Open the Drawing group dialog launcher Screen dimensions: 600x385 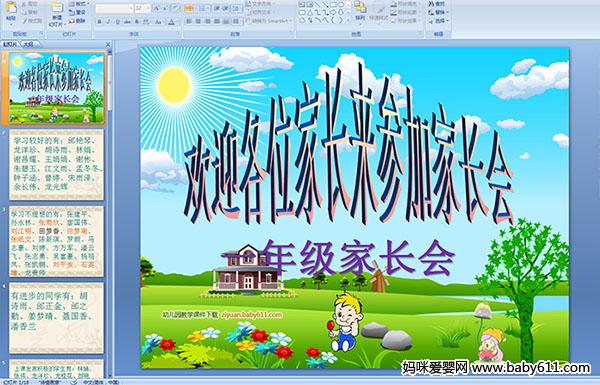pyautogui.click(x=420, y=33)
